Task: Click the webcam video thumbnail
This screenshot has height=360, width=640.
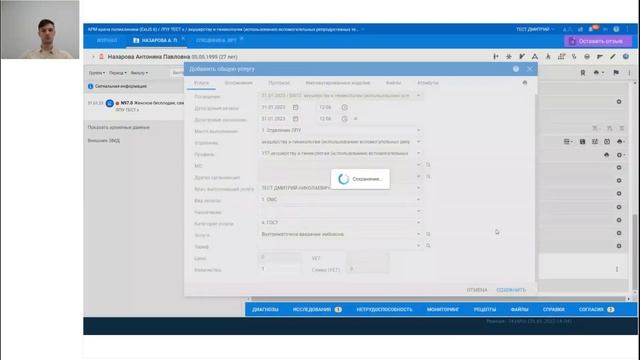Action: point(40,30)
